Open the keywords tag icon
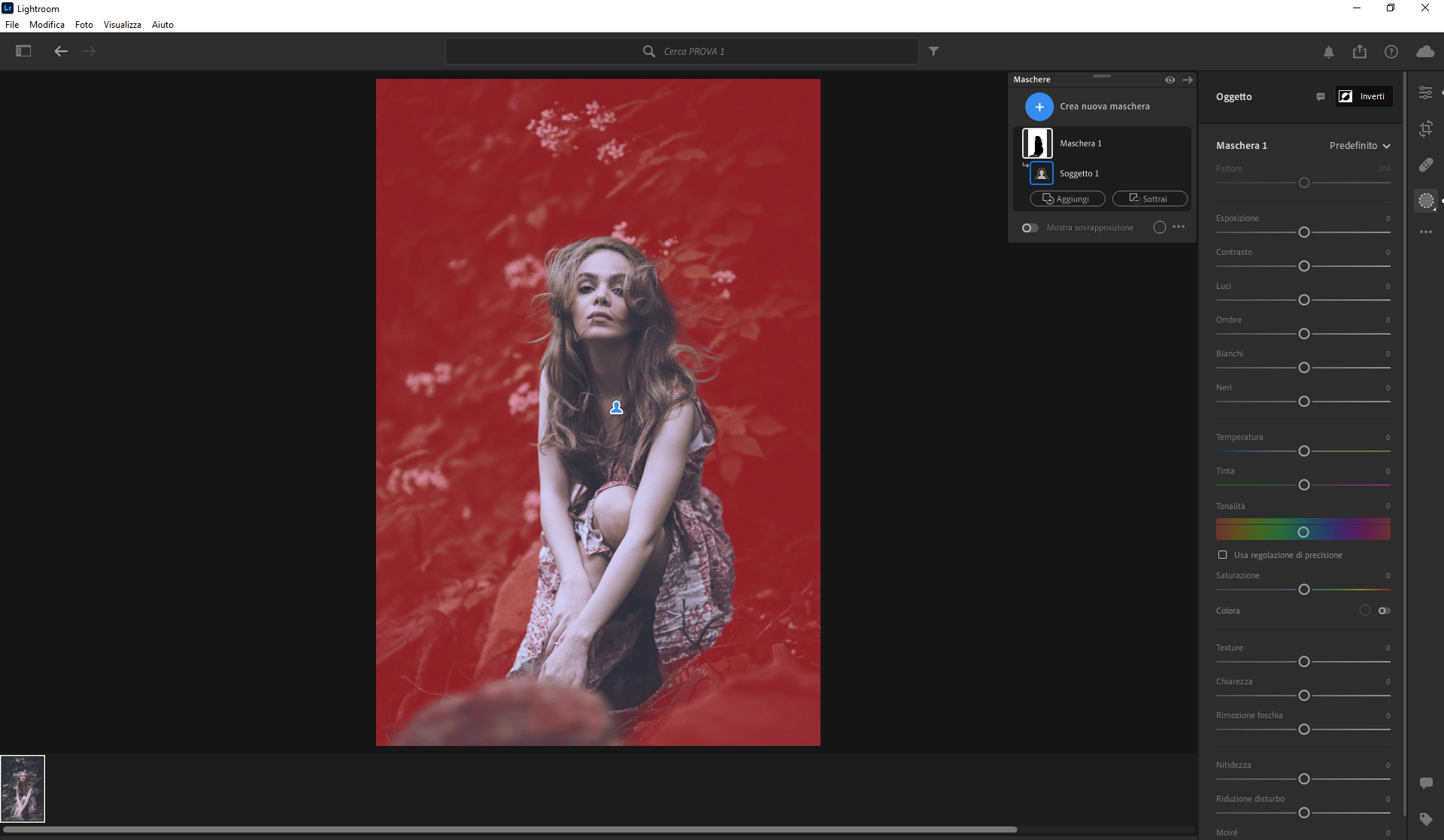Viewport: 1444px width, 840px height. (x=1425, y=819)
